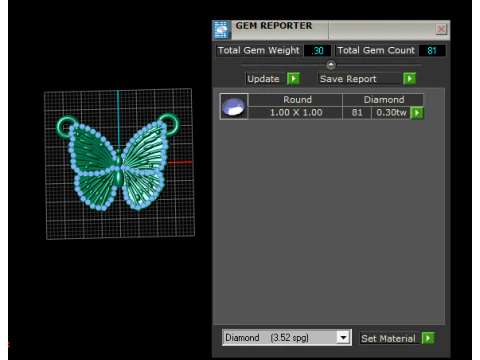Click the Update label button
480x360 pixels.
[265, 79]
